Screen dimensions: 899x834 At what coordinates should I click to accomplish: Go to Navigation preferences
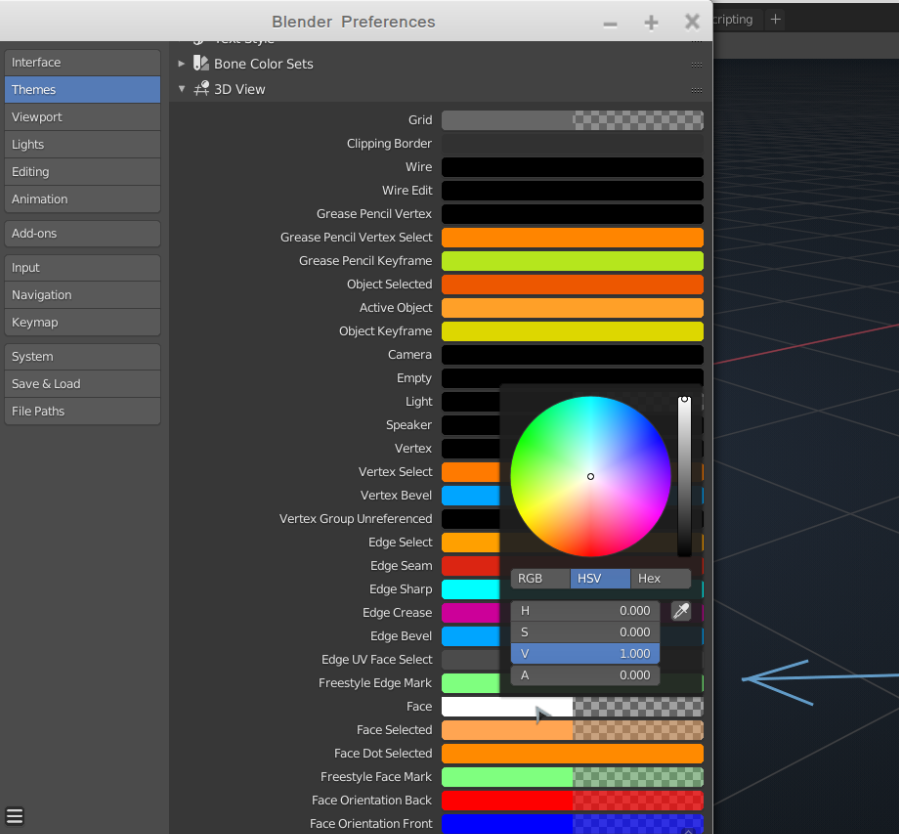83,295
